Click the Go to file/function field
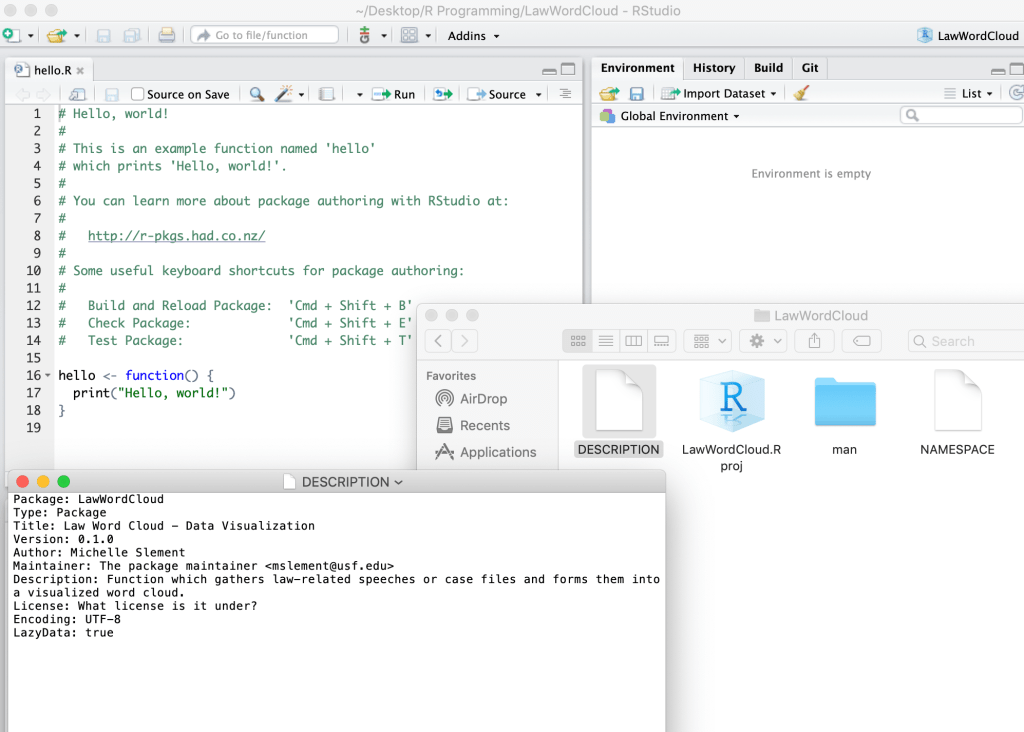 pos(264,35)
